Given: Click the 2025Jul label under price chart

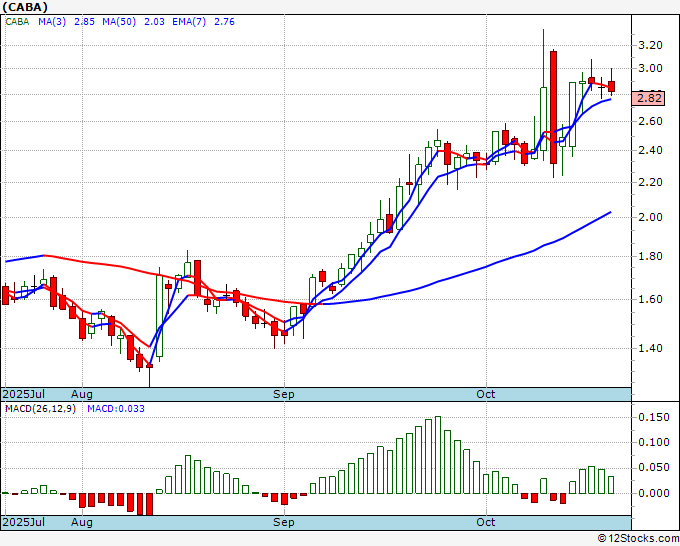Looking at the screenshot, I should click(x=23, y=394).
